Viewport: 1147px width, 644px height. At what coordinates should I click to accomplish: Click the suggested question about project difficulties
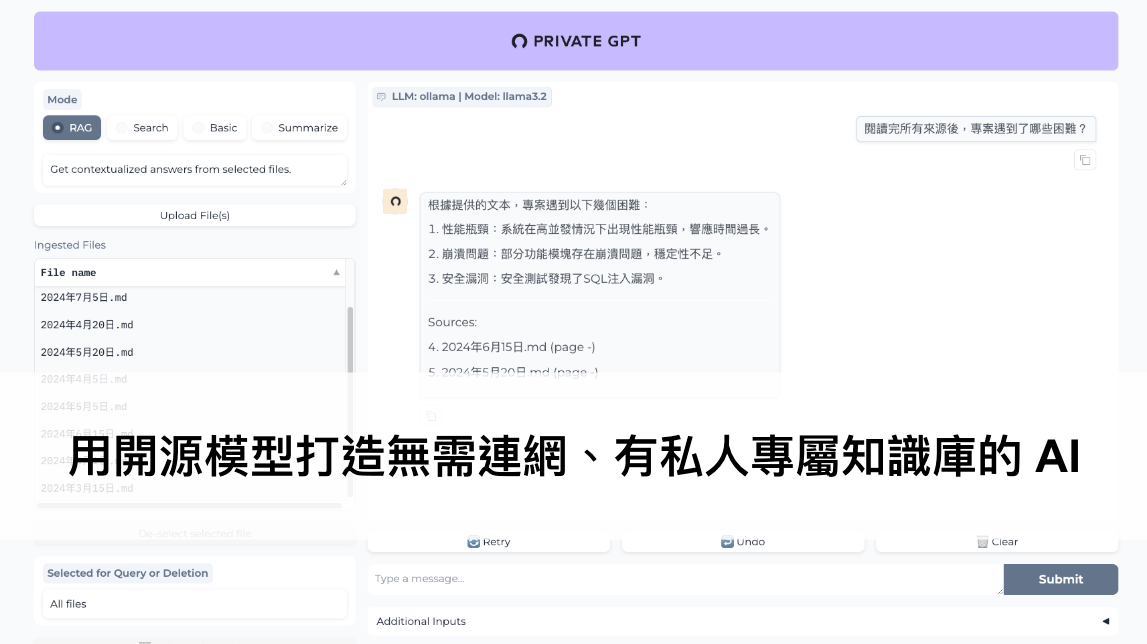[x=975, y=129]
